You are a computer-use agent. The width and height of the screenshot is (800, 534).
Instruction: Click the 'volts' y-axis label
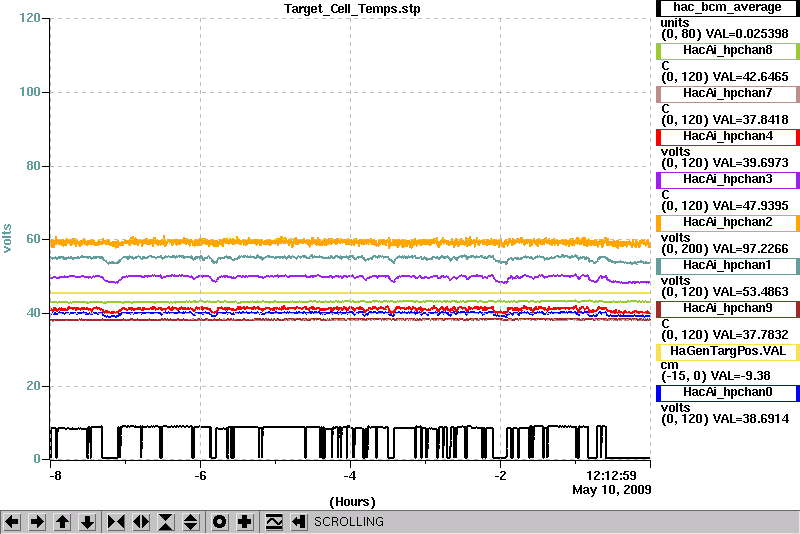tap(7, 239)
